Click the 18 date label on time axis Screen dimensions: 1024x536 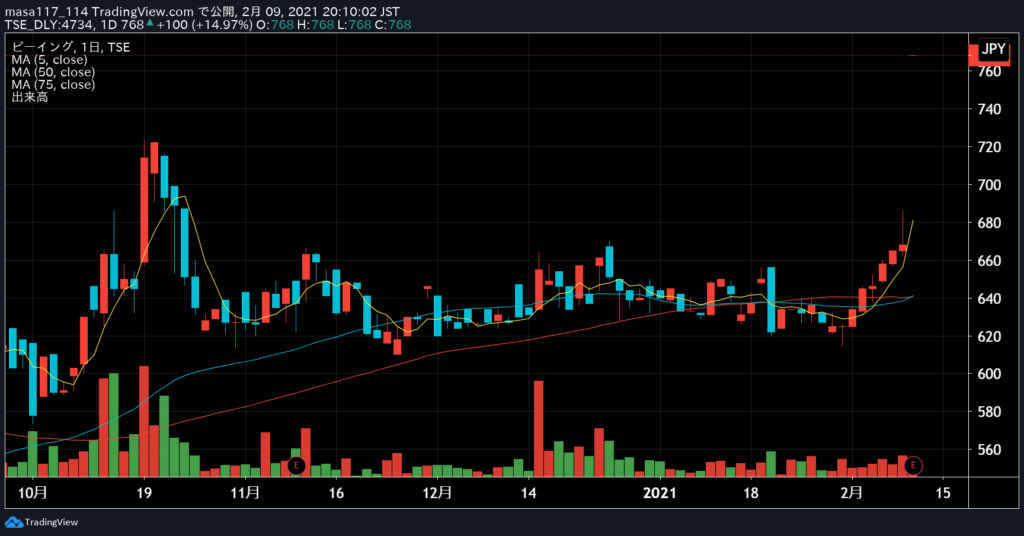tap(751, 492)
